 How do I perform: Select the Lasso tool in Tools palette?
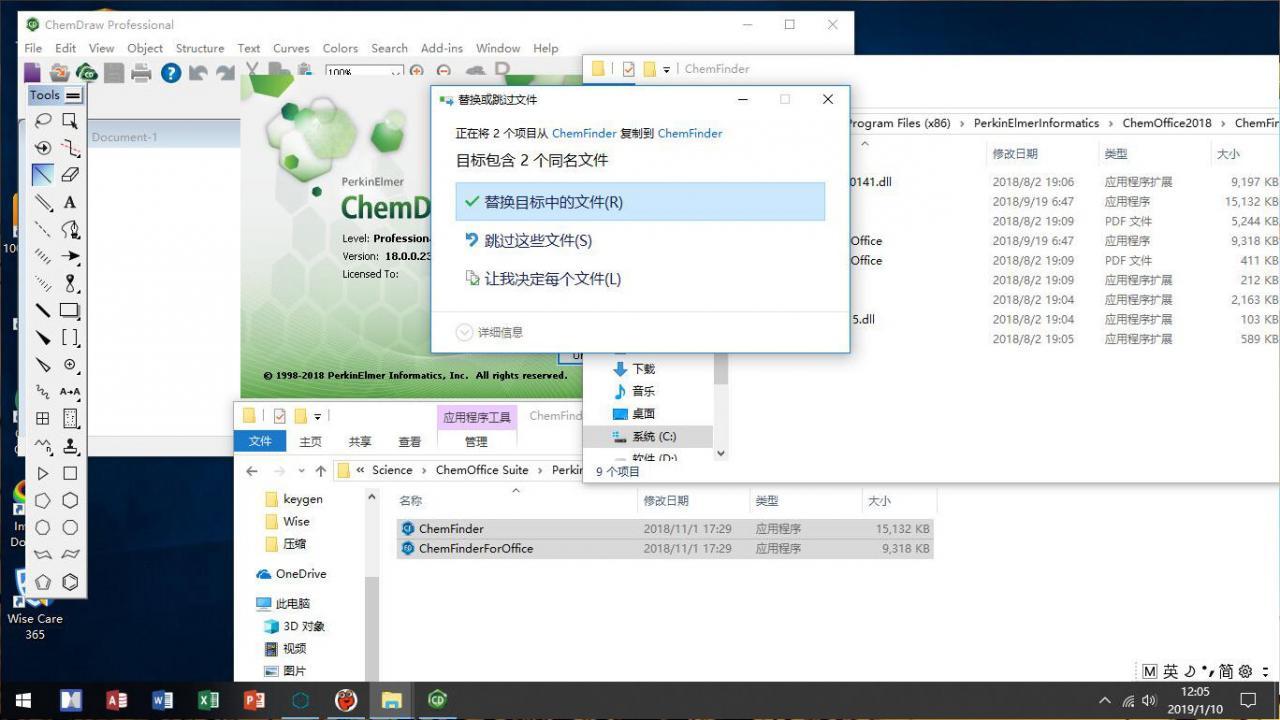pos(43,121)
